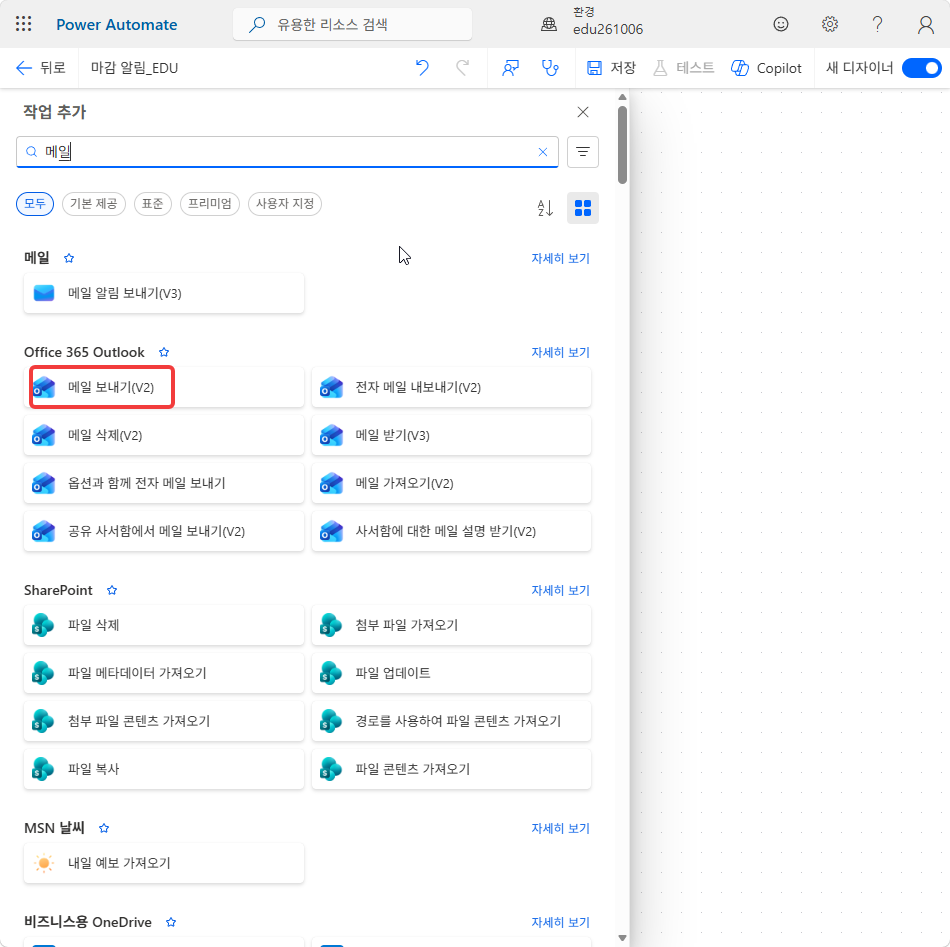Viewport: 950px width, 947px height.
Task: Go back with 뒤로 button
Action: point(41,68)
